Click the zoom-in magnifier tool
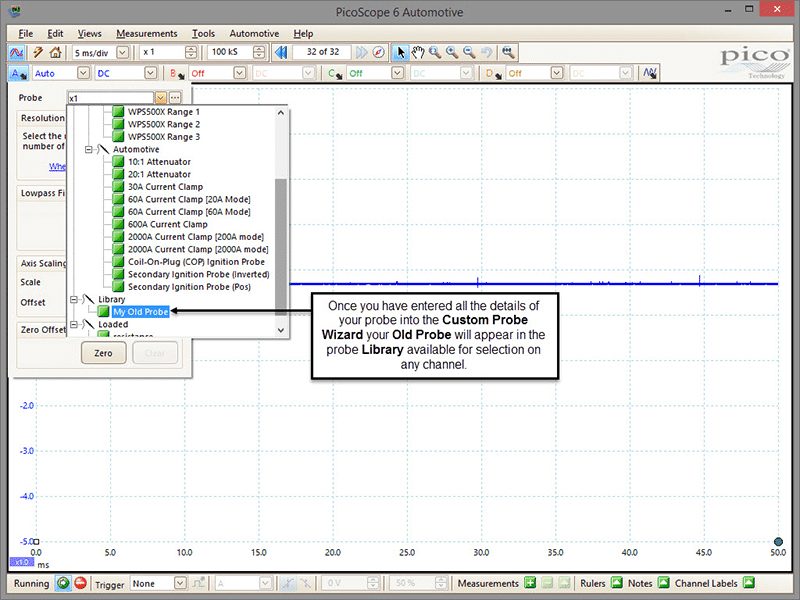The image size is (800, 600). [x=452, y=52]
